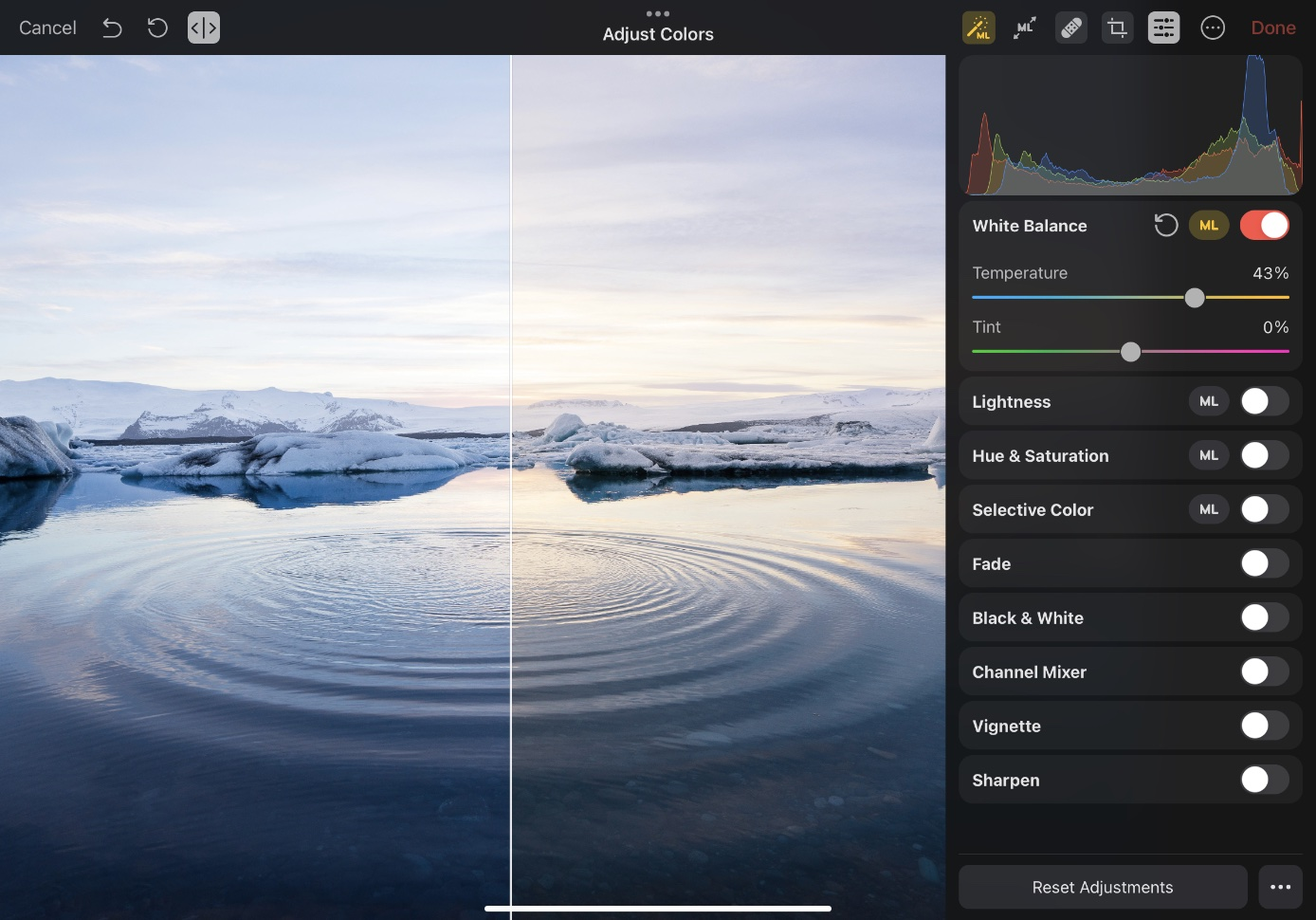Turn off the White Balance switch
The width and height of the screenshot is (1316, 920).
click(1265, 225)
